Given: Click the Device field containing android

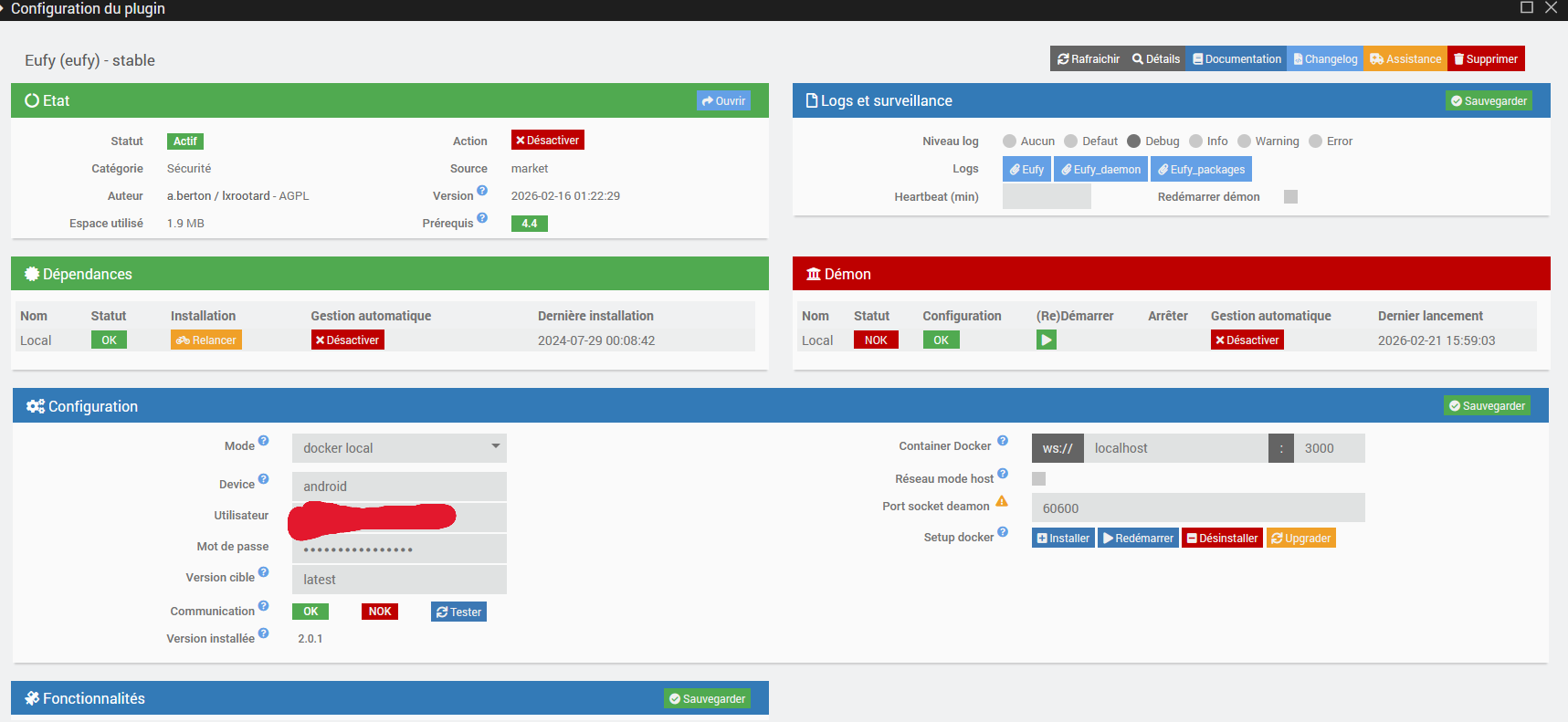Looking at the screenshot, I should (x=399, y=487).
